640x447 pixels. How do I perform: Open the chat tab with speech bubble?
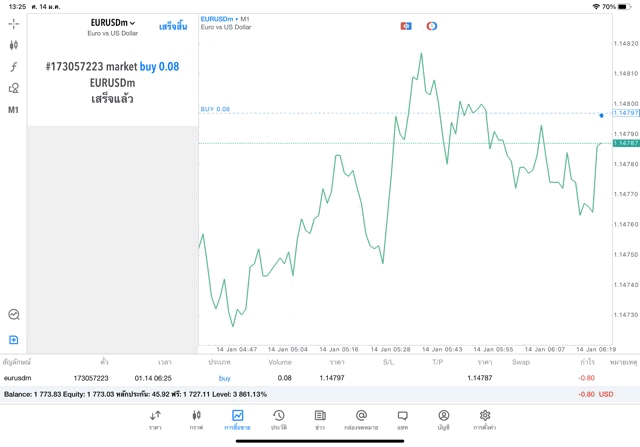[x=402, y=420]
